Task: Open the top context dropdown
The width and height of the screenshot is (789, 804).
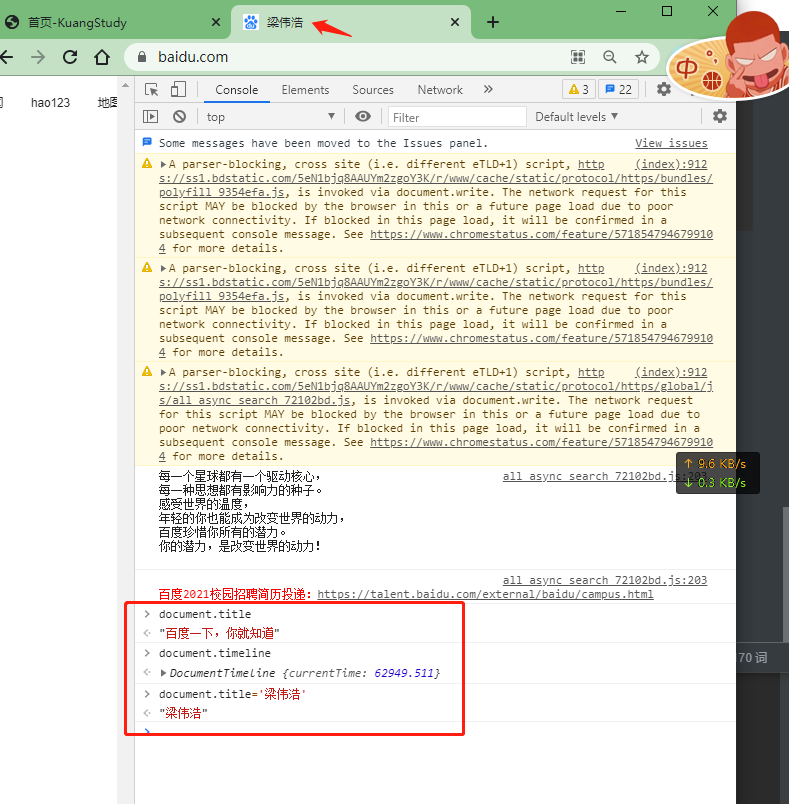Action: pos(270,117)
